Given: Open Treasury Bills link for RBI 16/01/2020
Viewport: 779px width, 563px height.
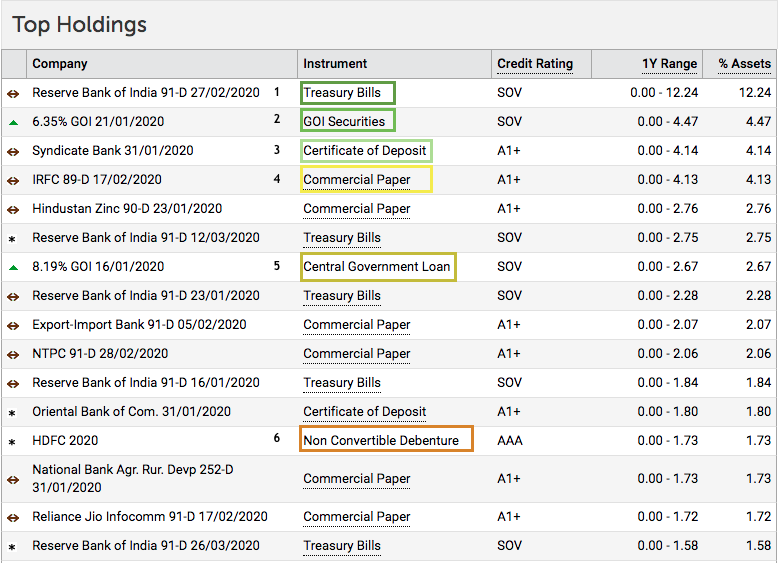Looking at the screenshot, I should click(342, 383).
